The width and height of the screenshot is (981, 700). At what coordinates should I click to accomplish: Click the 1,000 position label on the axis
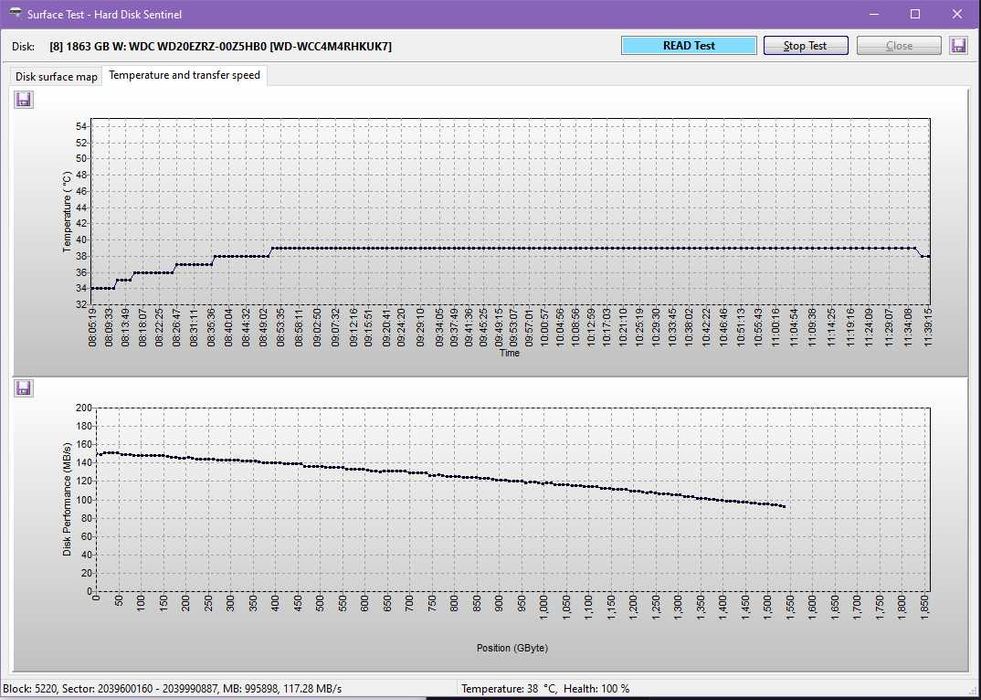point(542,606)
